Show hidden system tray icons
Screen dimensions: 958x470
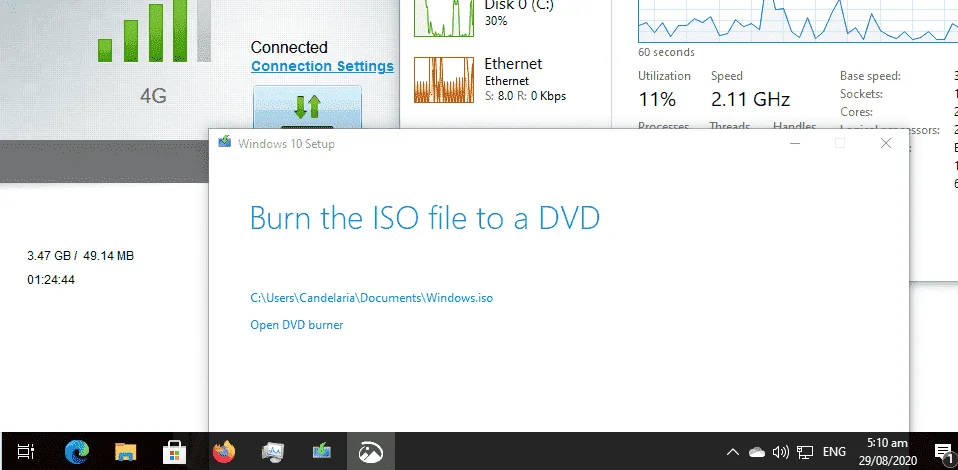pos(733,452)
